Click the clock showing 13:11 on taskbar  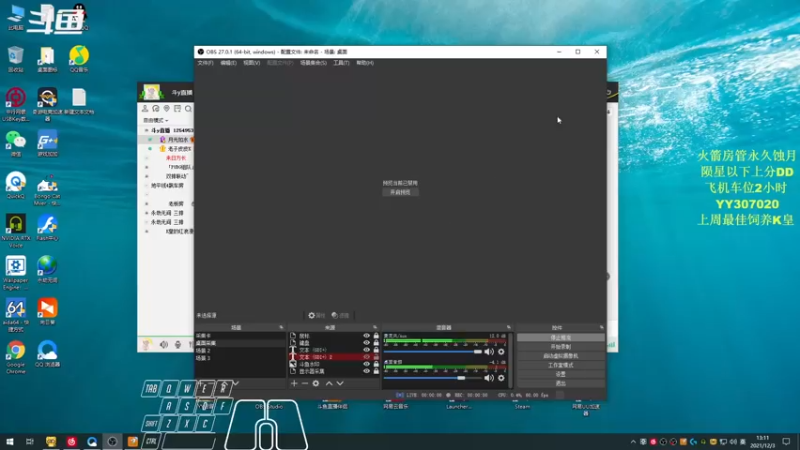(x=763, y=441)
